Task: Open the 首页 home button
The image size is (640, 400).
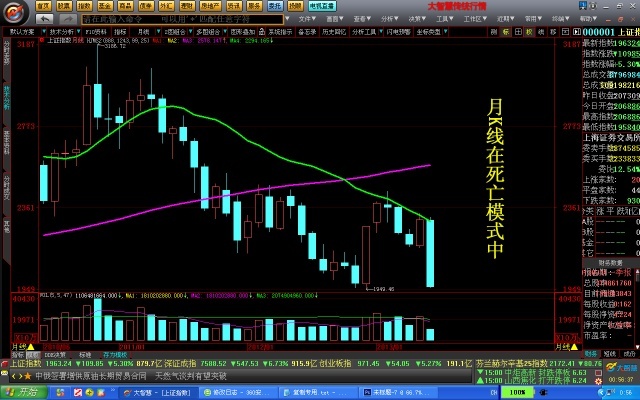Action: (x=43, y=6)
